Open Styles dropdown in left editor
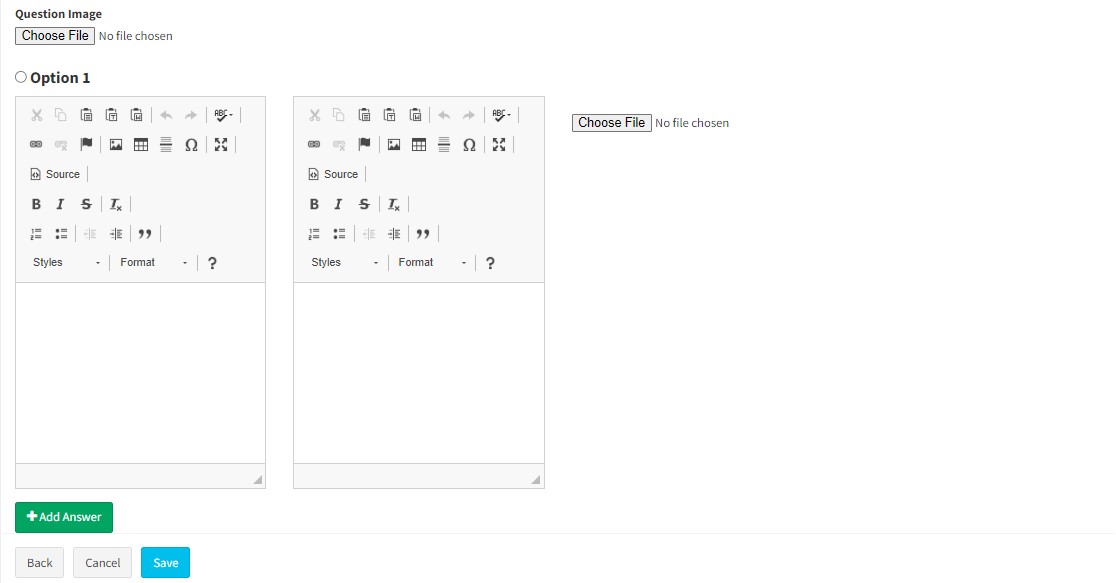 pyautogui.click(x=66, y=263)
